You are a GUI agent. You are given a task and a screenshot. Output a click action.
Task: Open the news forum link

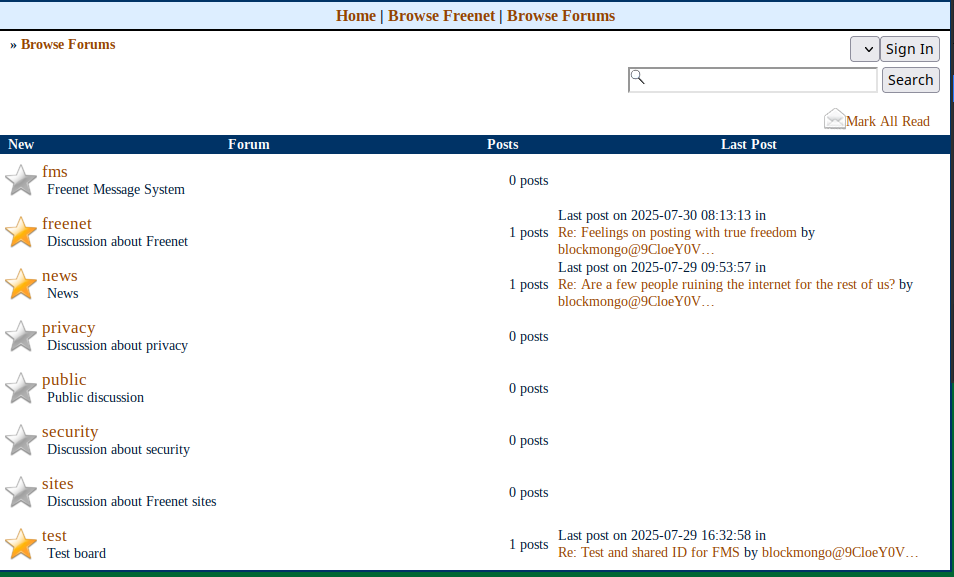coord(60,276)
